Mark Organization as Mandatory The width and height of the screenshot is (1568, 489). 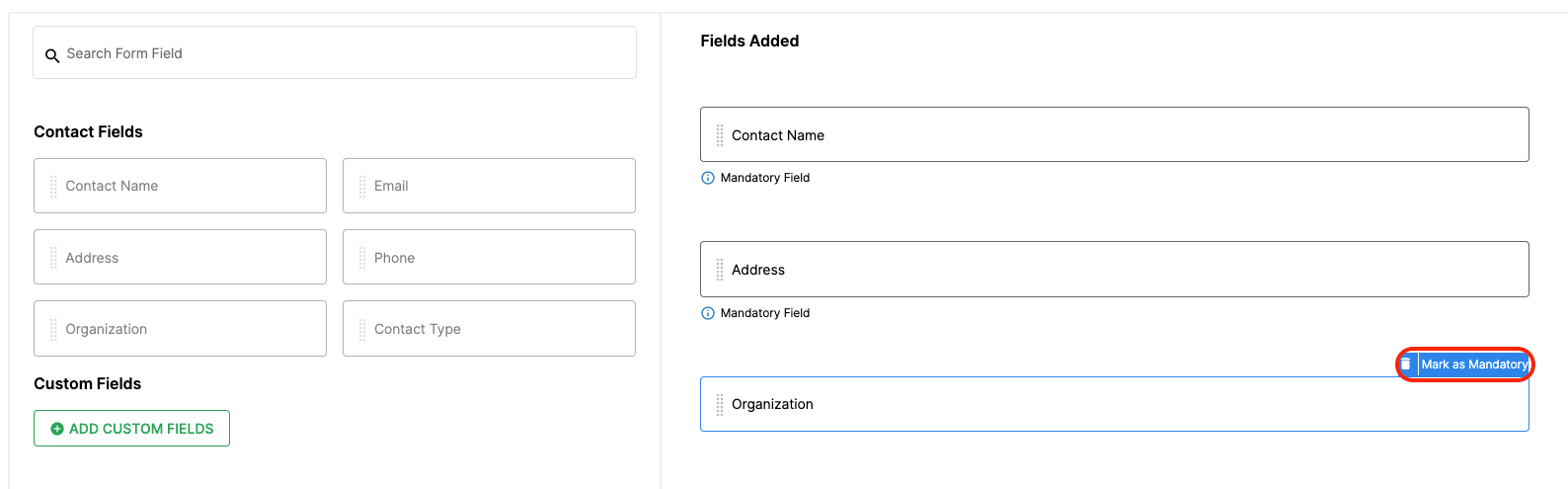click(1474, 365)
